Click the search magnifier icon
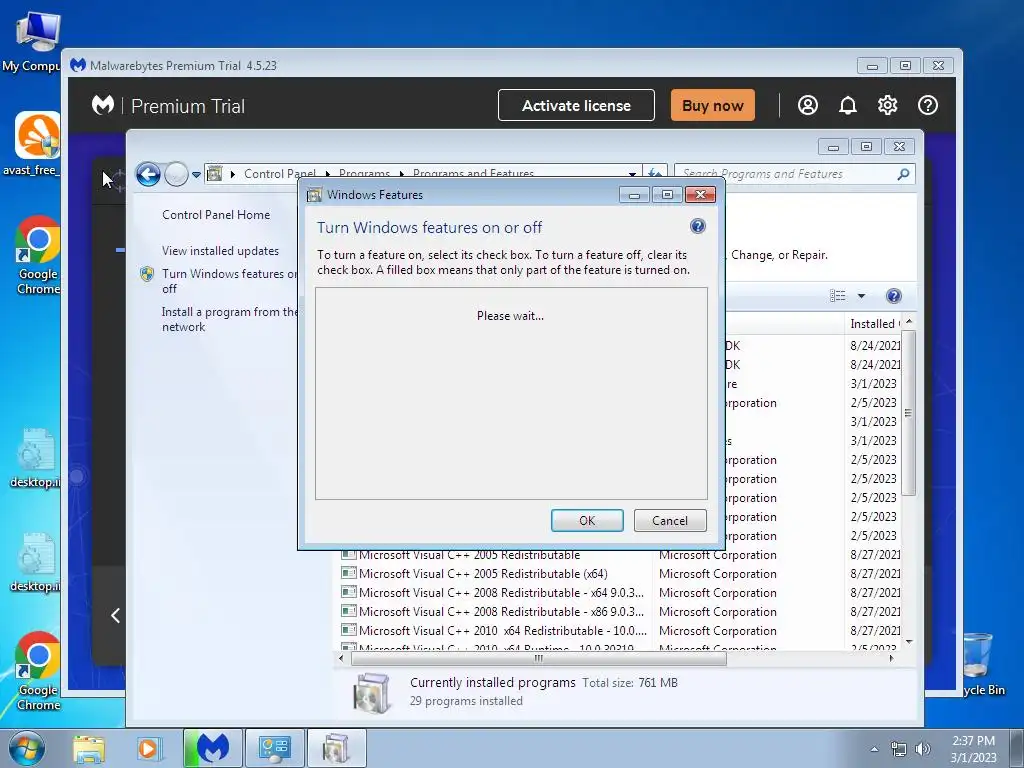Image resolution: width=1024 pixels, height=768 pixels. [903, 174]
